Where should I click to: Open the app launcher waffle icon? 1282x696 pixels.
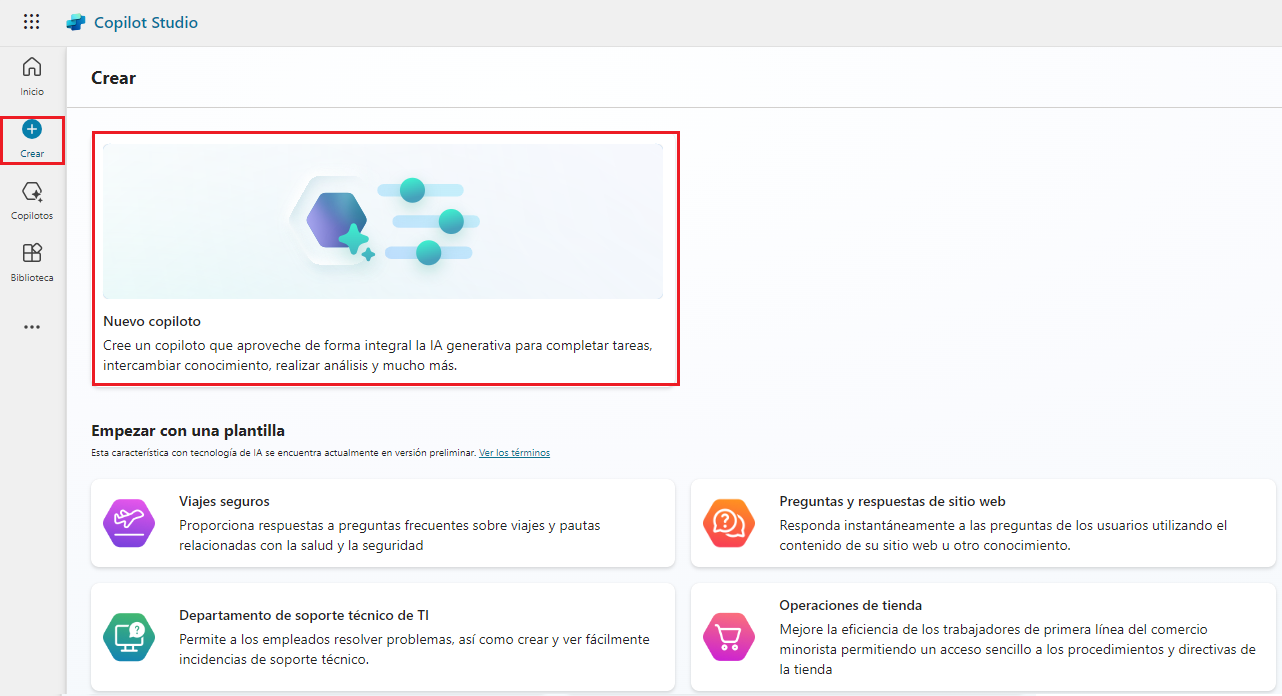click(32, 22)
